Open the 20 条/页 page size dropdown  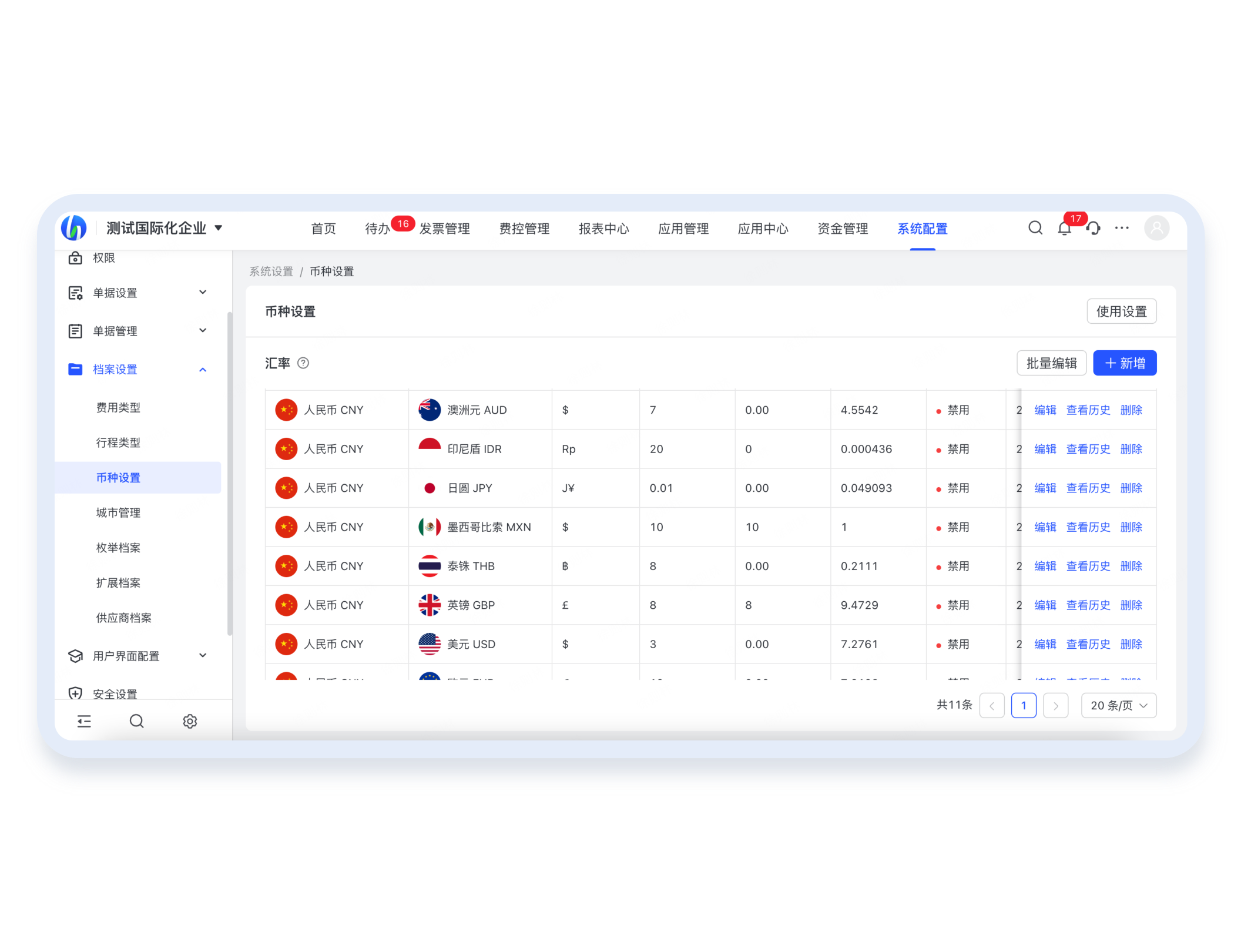click(x=1118, y=705)
